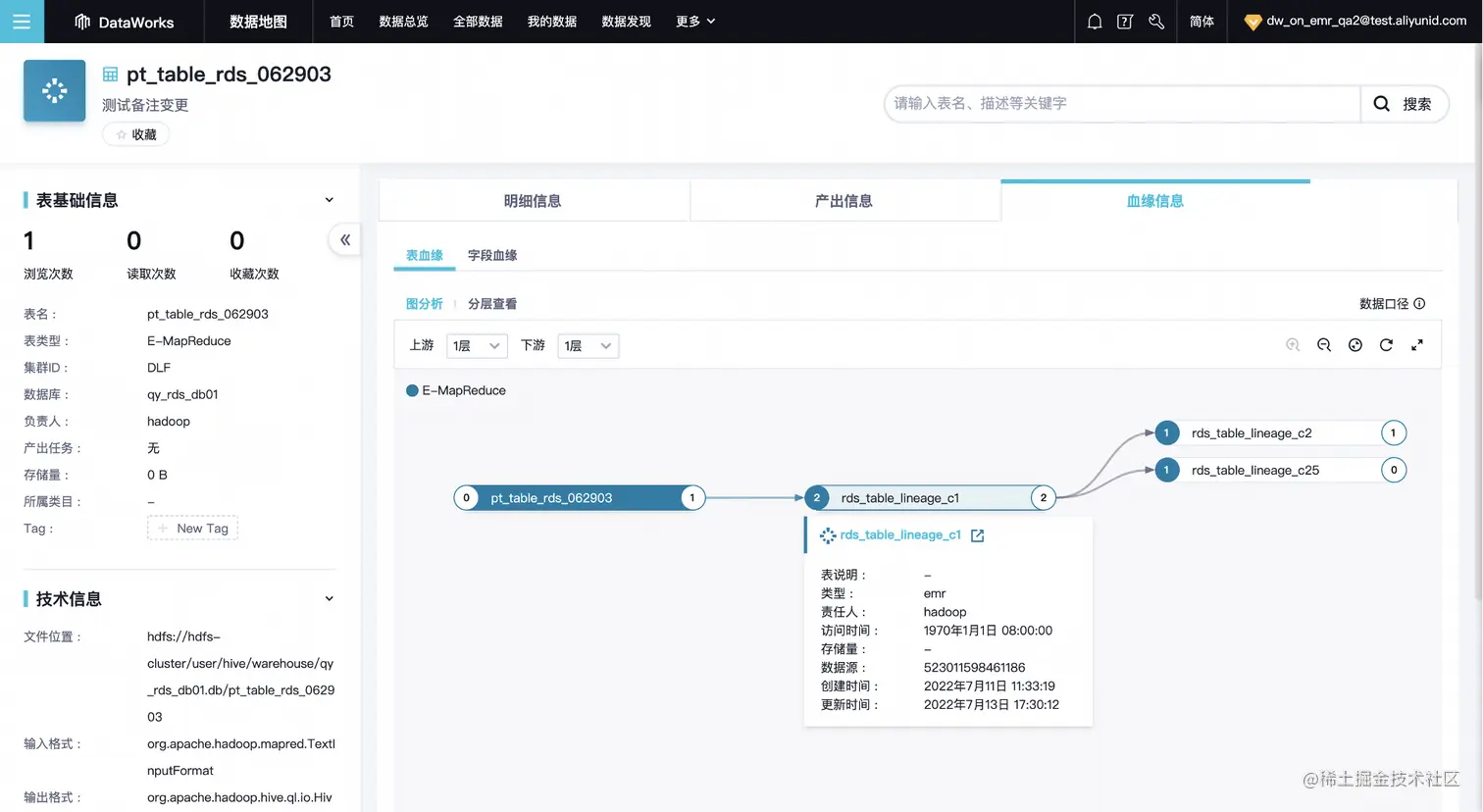Expand downstream count on pt_table_rds_062903 node
This screenshot has height=812, width=1483.
click(x=691, y=498)
